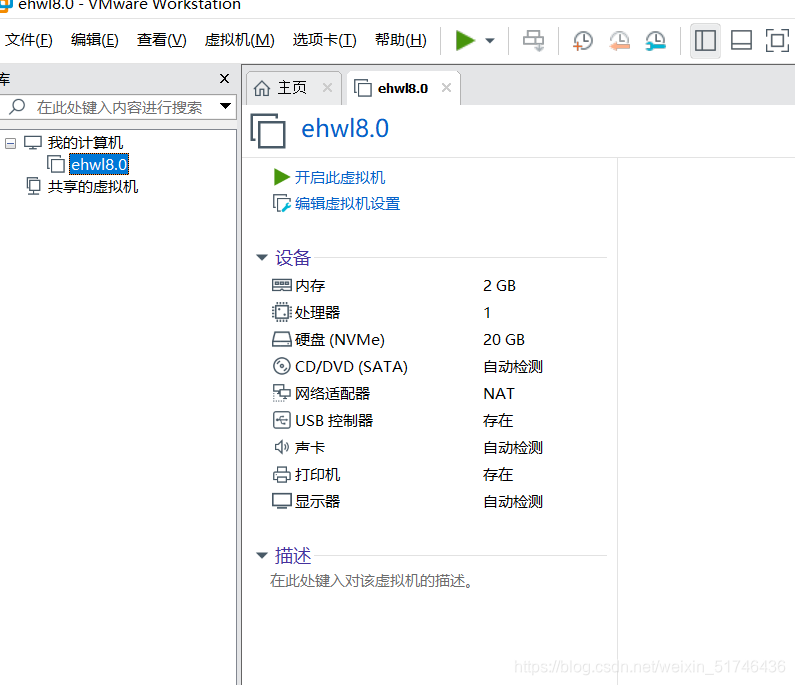Click the 声卡 speaker icon
This screenshot has width=795, height=685.
tap(281, 447)
